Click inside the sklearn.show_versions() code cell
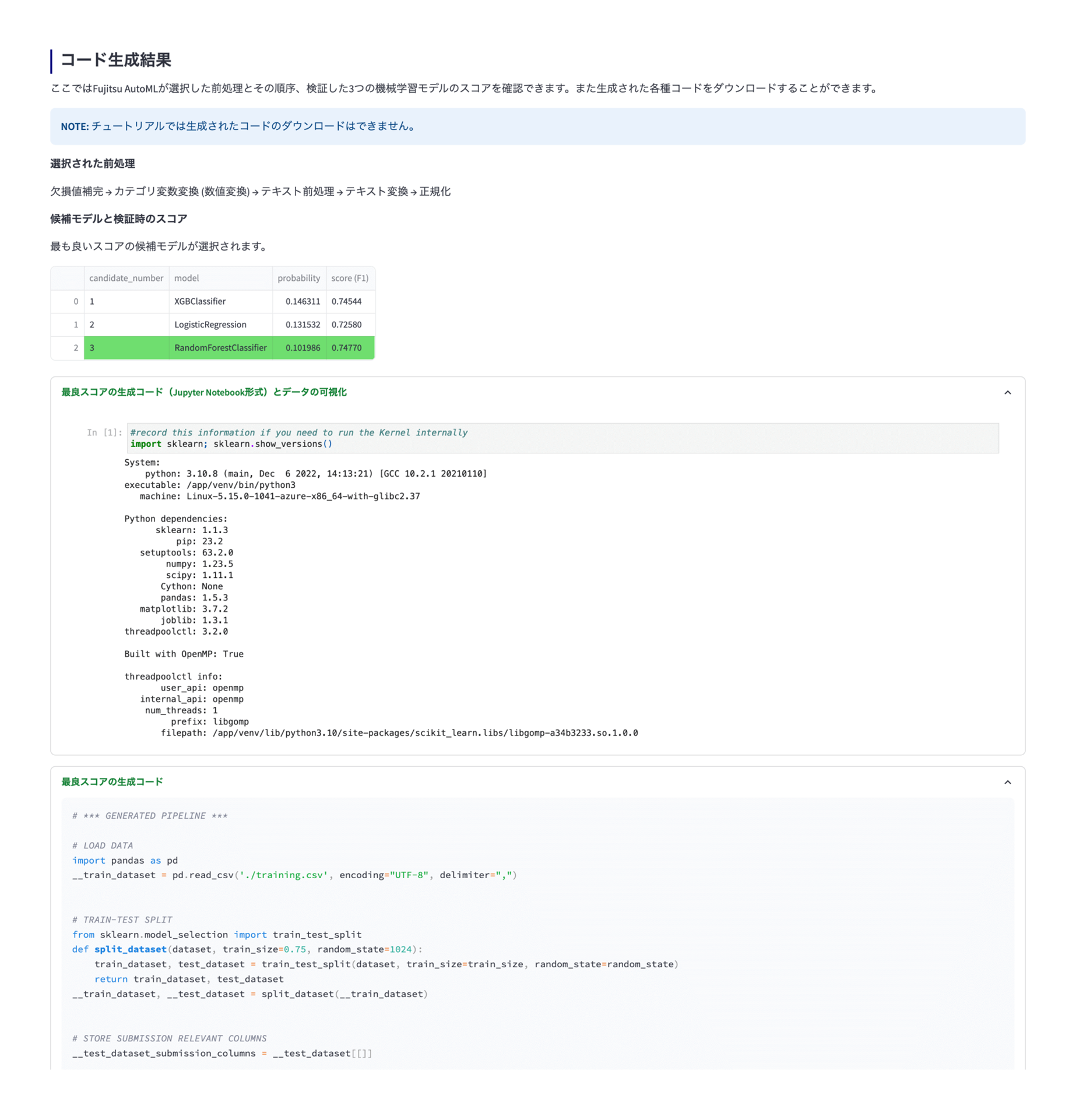Image resolution: width=1076 pixels, height=1120 pixels. point(525,438)
